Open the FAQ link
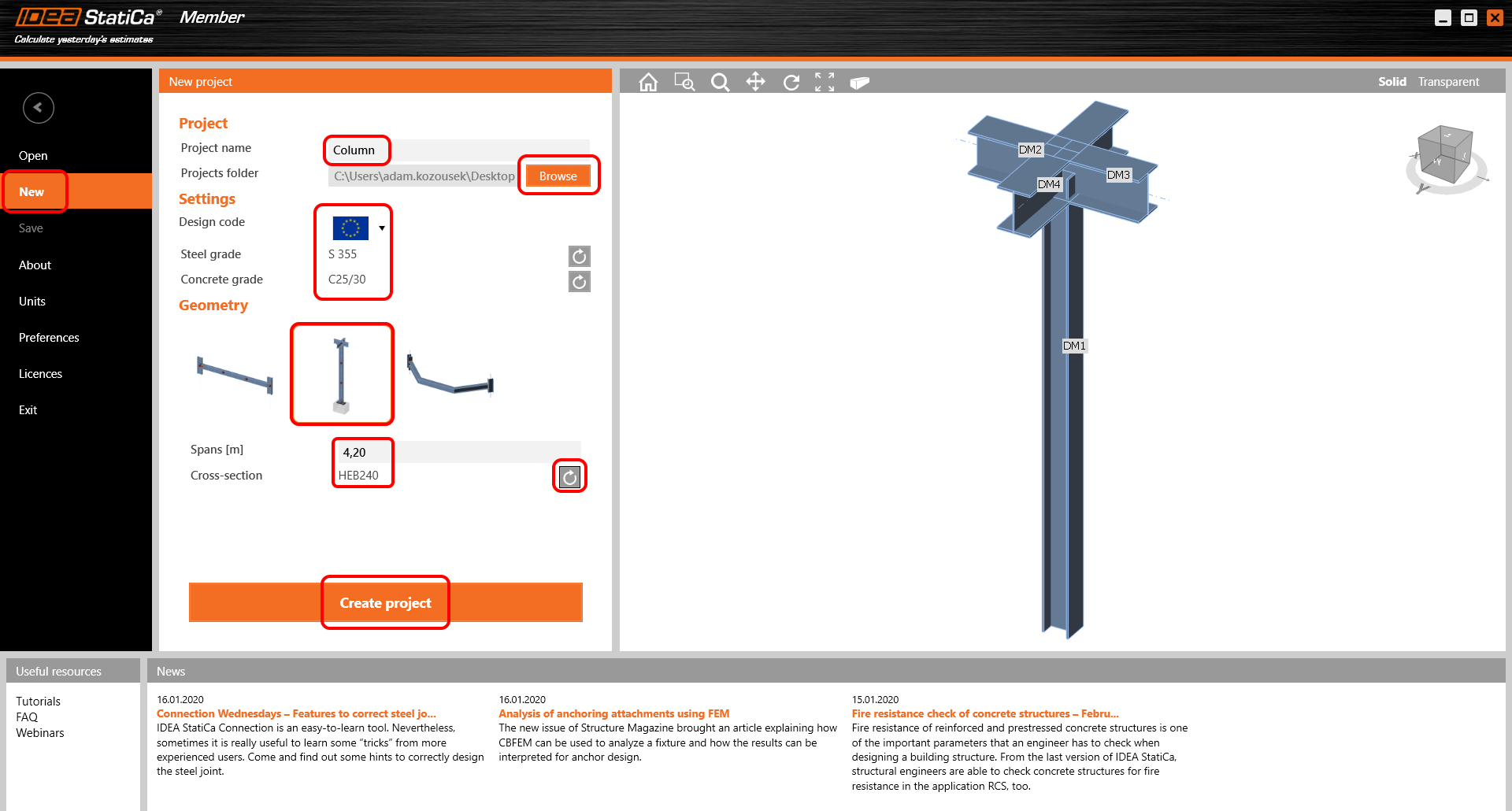Viewport: 1512px width, 811px height. coord(27,717)
